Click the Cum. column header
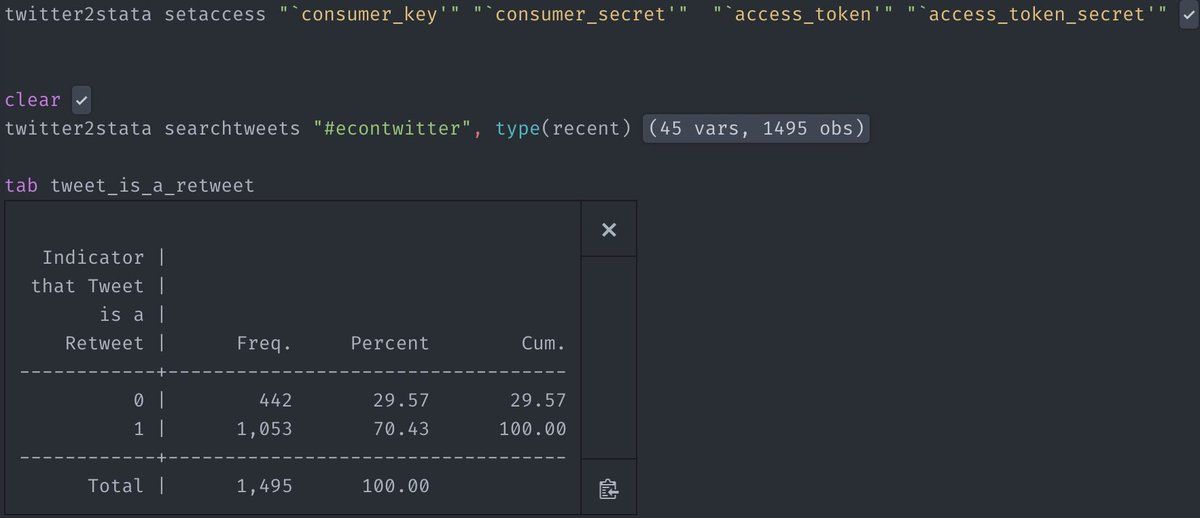This screenshot has width=1200, height=518. pos(543,343)
